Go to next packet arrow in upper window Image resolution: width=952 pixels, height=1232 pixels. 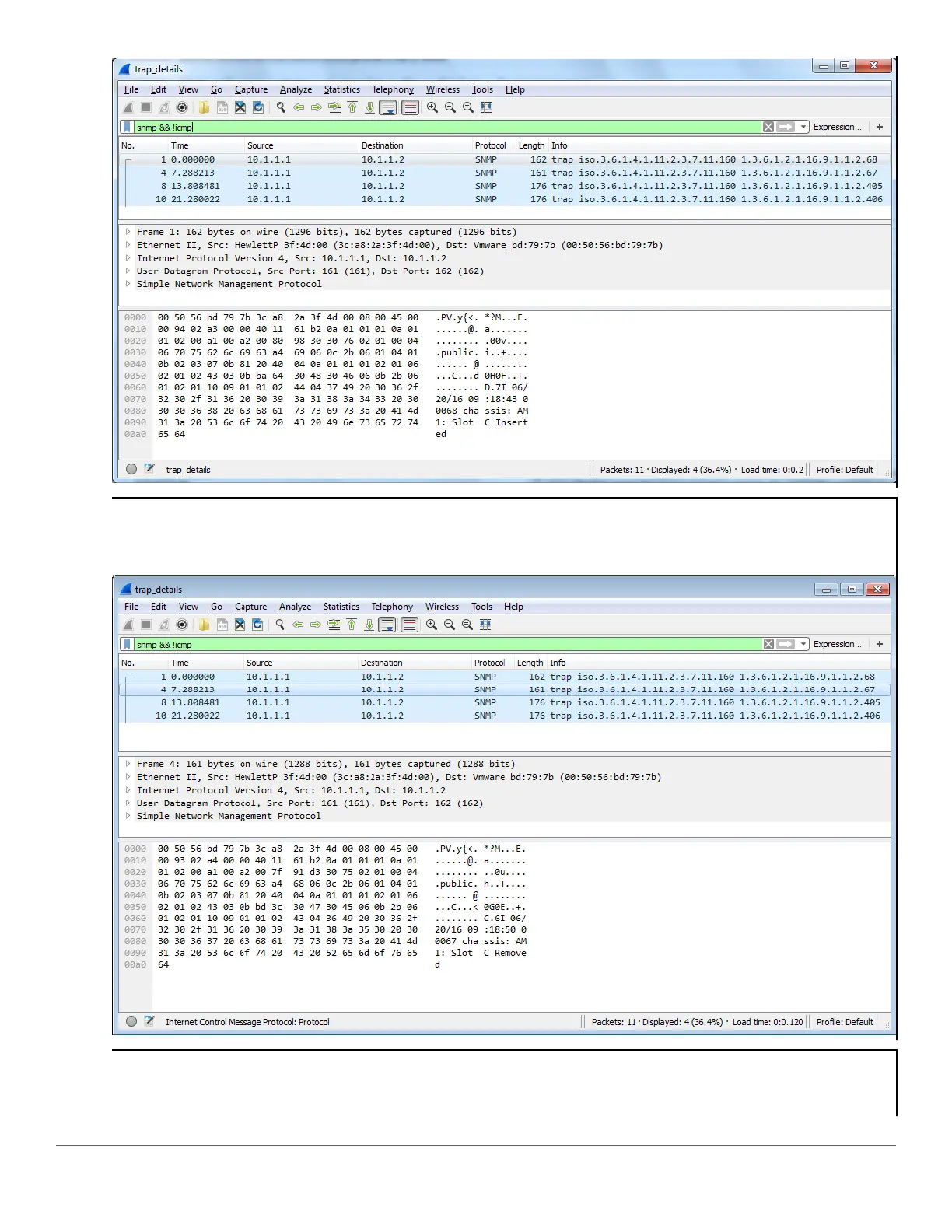pos(317,107)
